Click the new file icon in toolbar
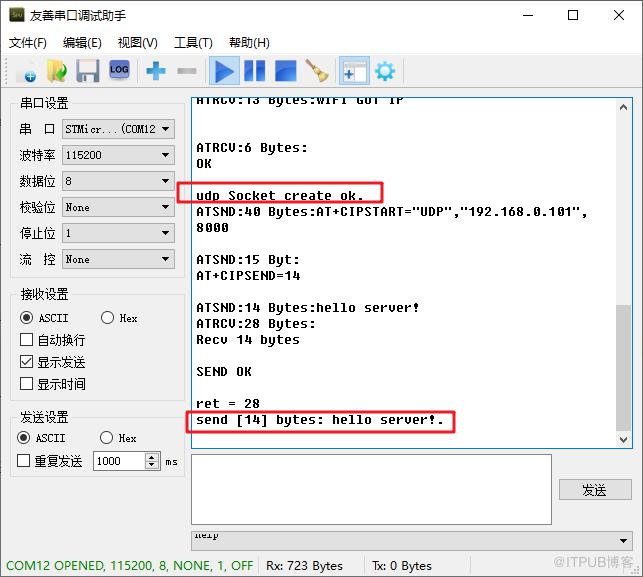The width and height of the screenshot is (643, 577). 26,71
